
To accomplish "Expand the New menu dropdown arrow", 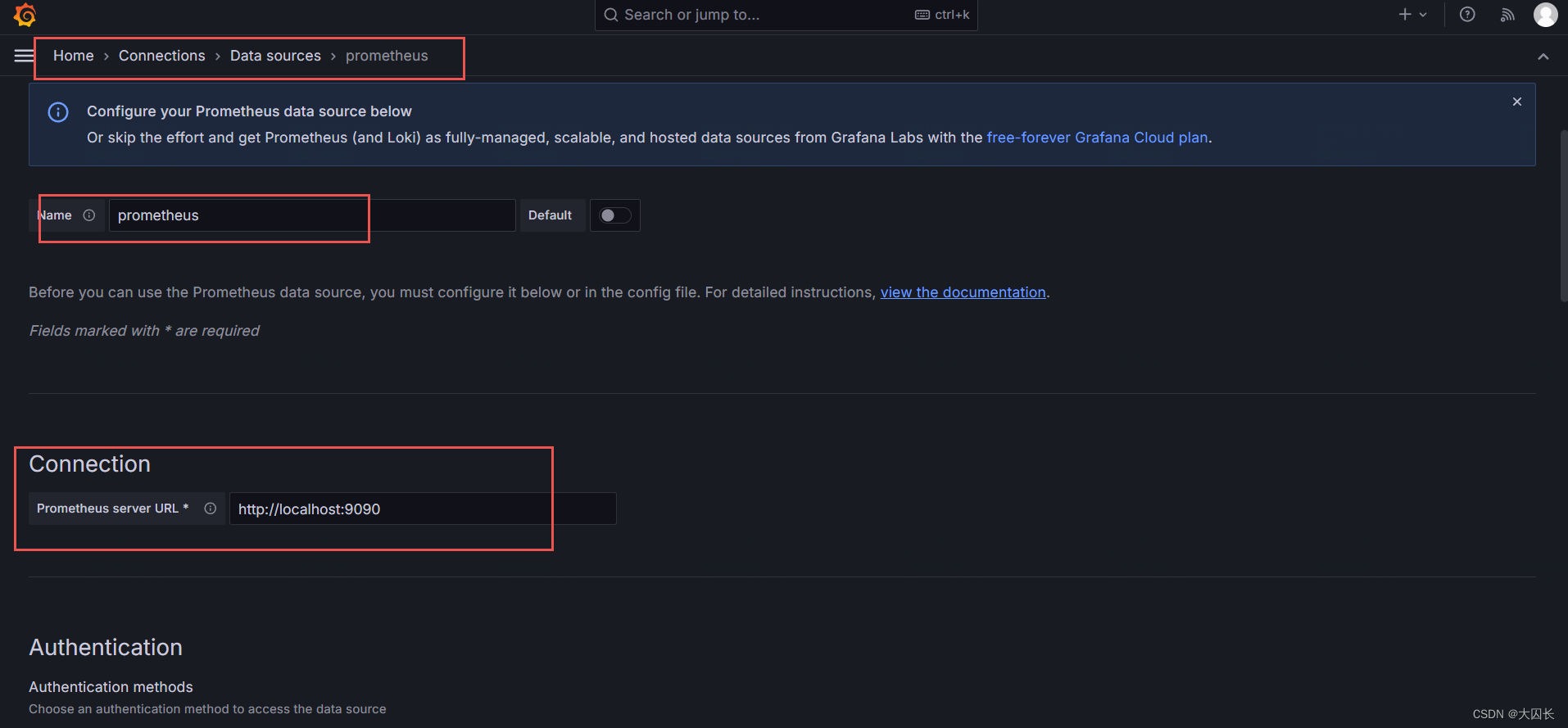I will pos(1423,15).
